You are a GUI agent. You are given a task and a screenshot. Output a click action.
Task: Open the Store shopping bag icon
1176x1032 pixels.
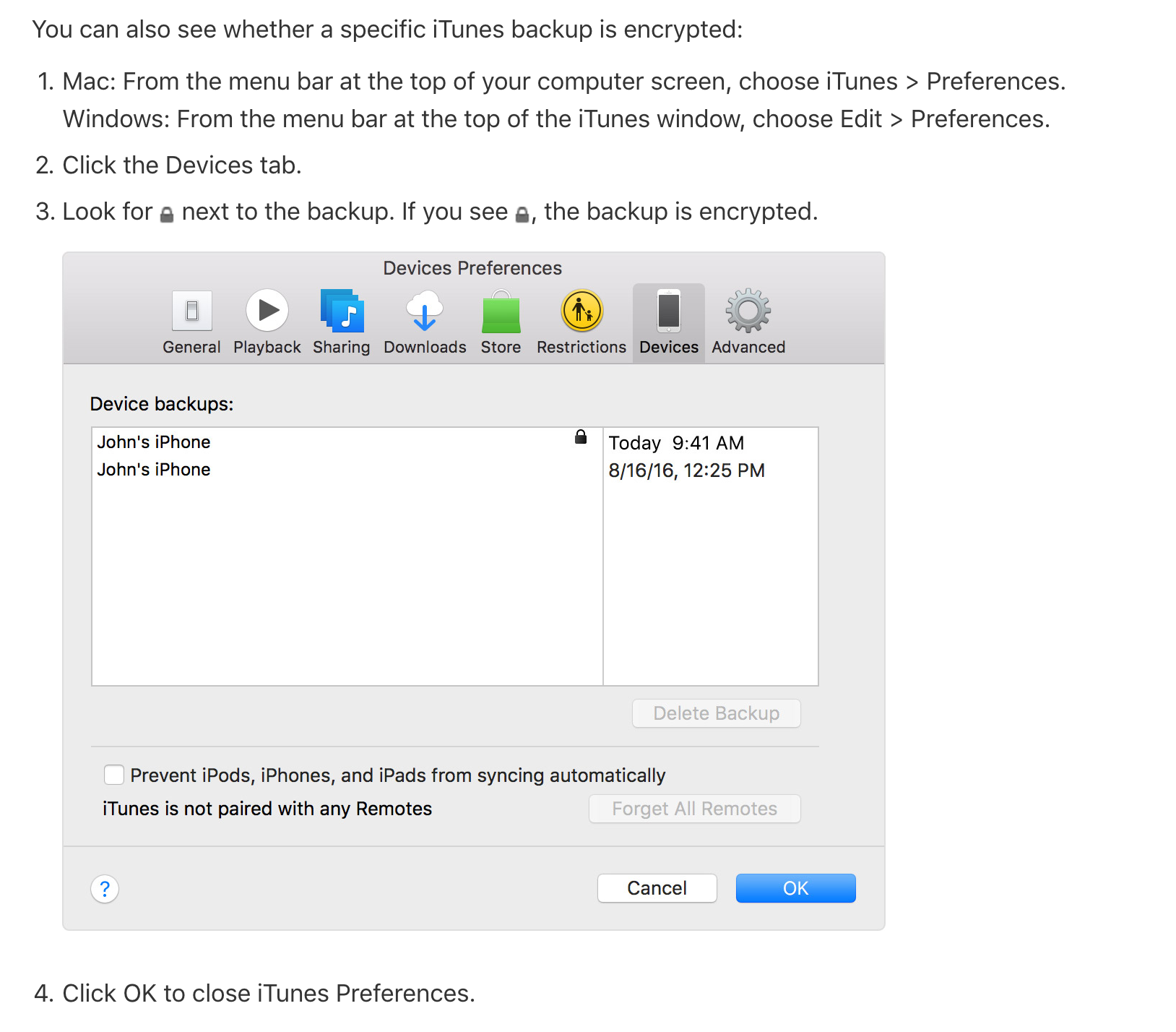501,311
